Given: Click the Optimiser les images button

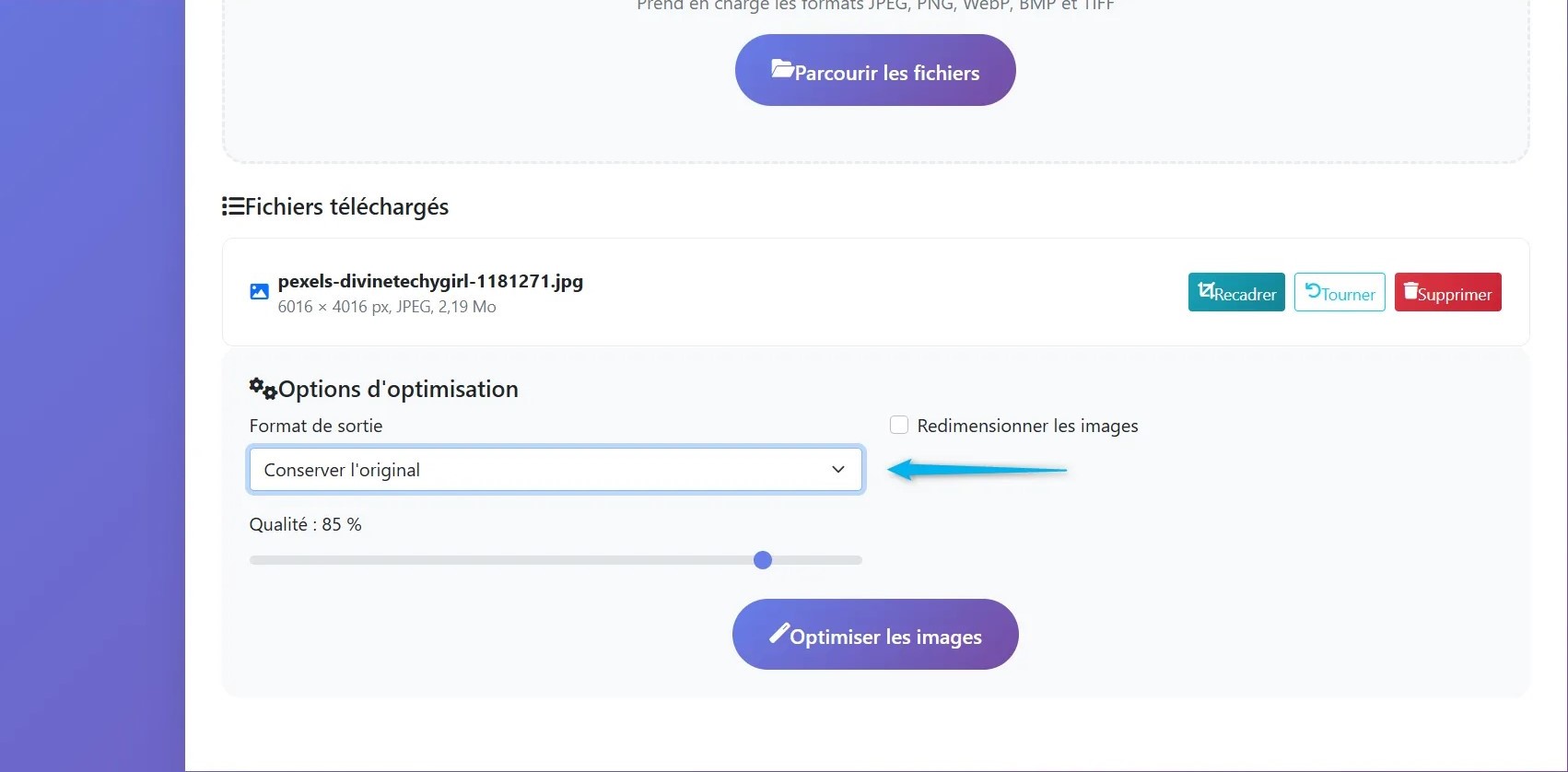Looking at the screenshot, I should 874,634.
